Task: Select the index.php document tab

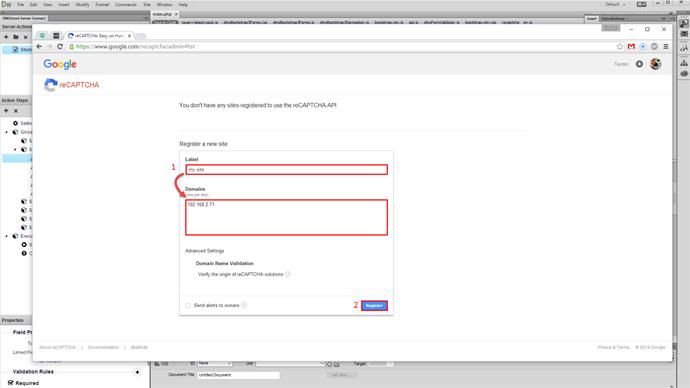Action: (162, 14)
